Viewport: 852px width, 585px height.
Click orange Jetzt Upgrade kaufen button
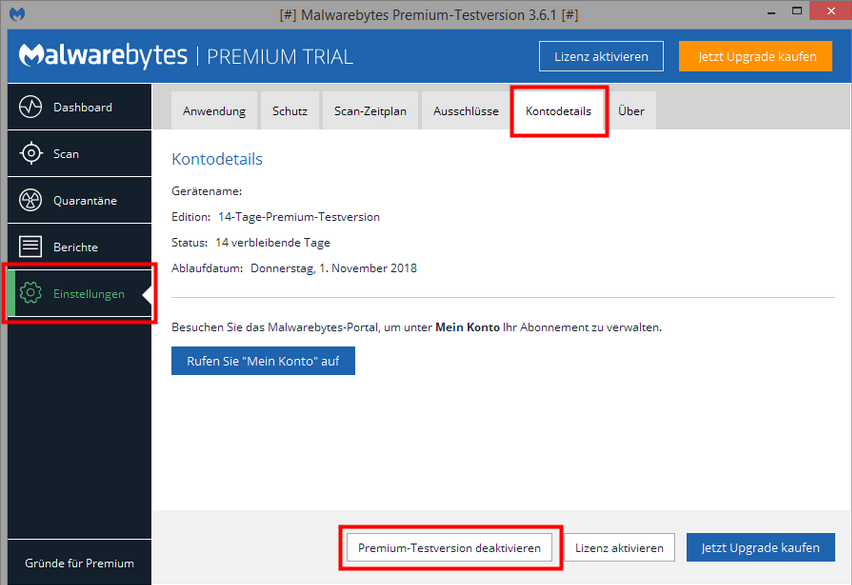[x=755, y=56]
